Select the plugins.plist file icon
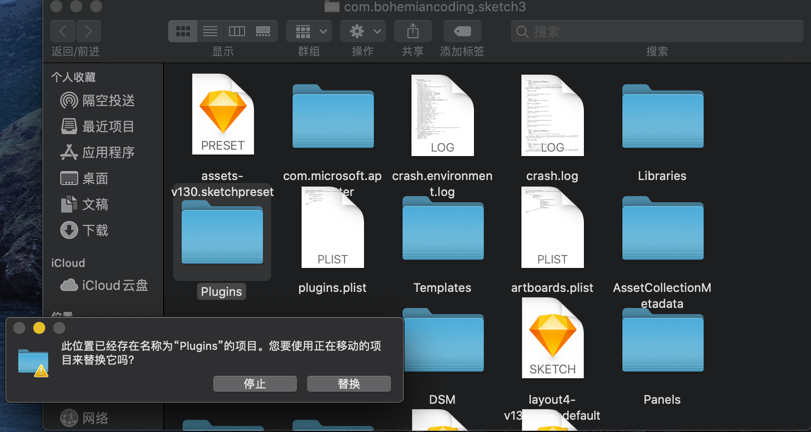Image resolution: width=811 pixels, height=432 pixels. point(333,228)
